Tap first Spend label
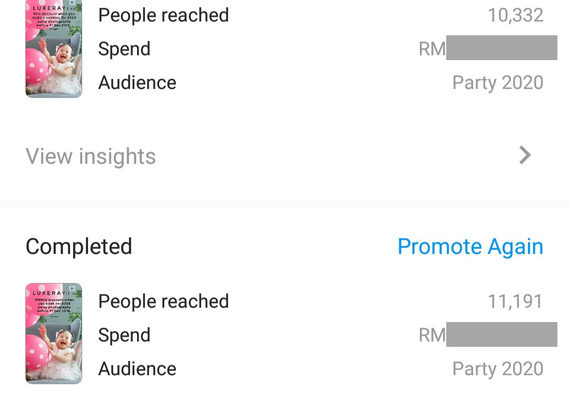This screenshot has height=399, width=569. pyautogui.click(x=124, y=49)
